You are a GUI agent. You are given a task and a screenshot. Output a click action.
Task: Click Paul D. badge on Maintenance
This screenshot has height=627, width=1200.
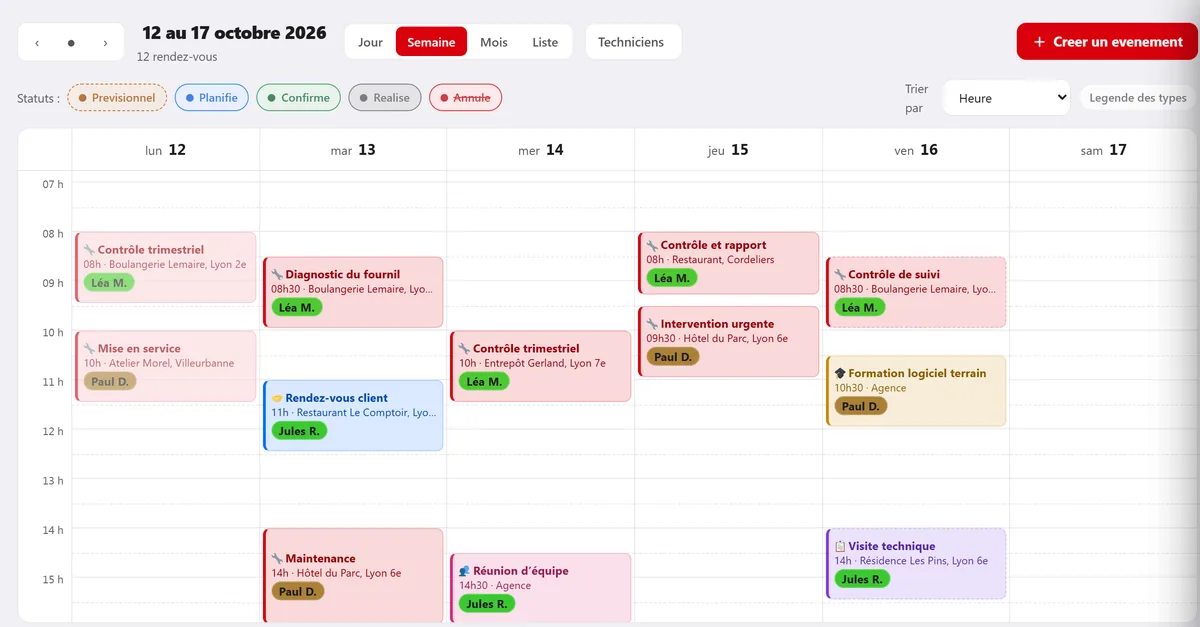(x=298, y=591)
